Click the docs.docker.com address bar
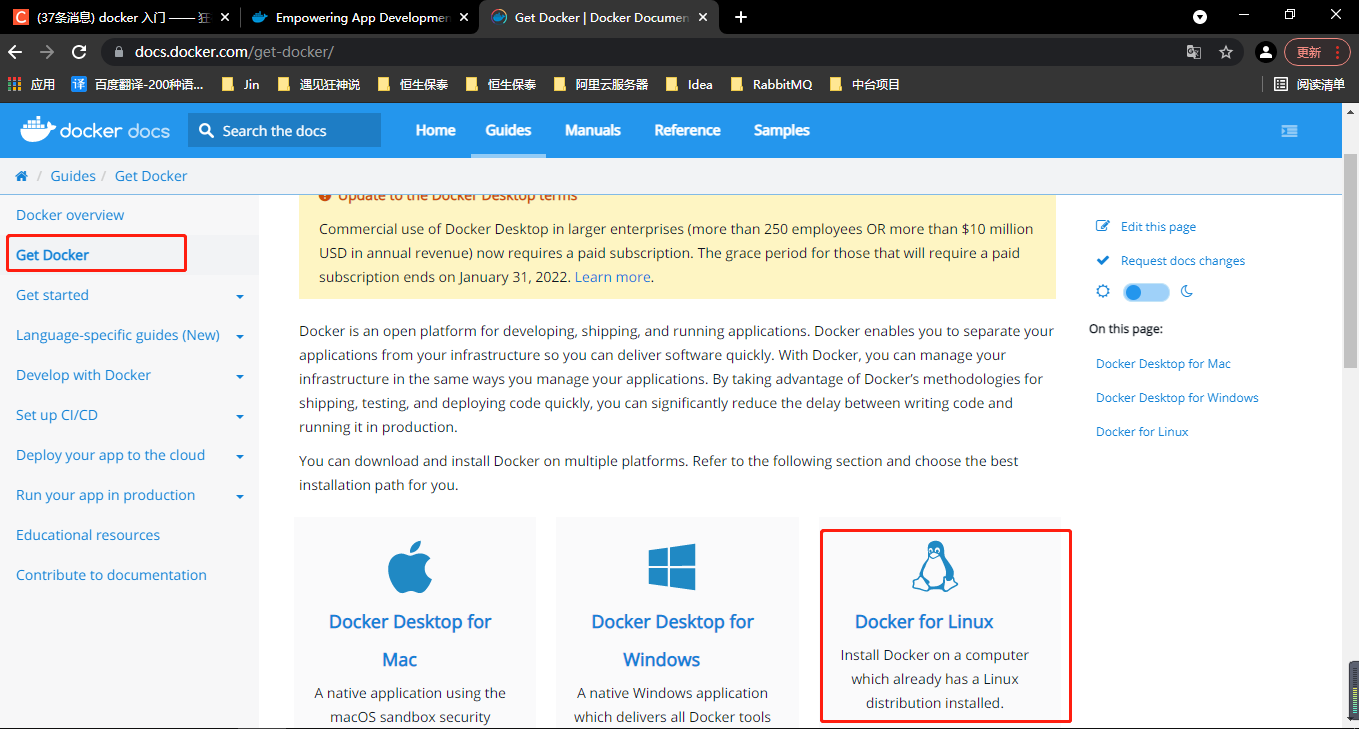Viewport: 1359px width, 729px height. (640, 52)
